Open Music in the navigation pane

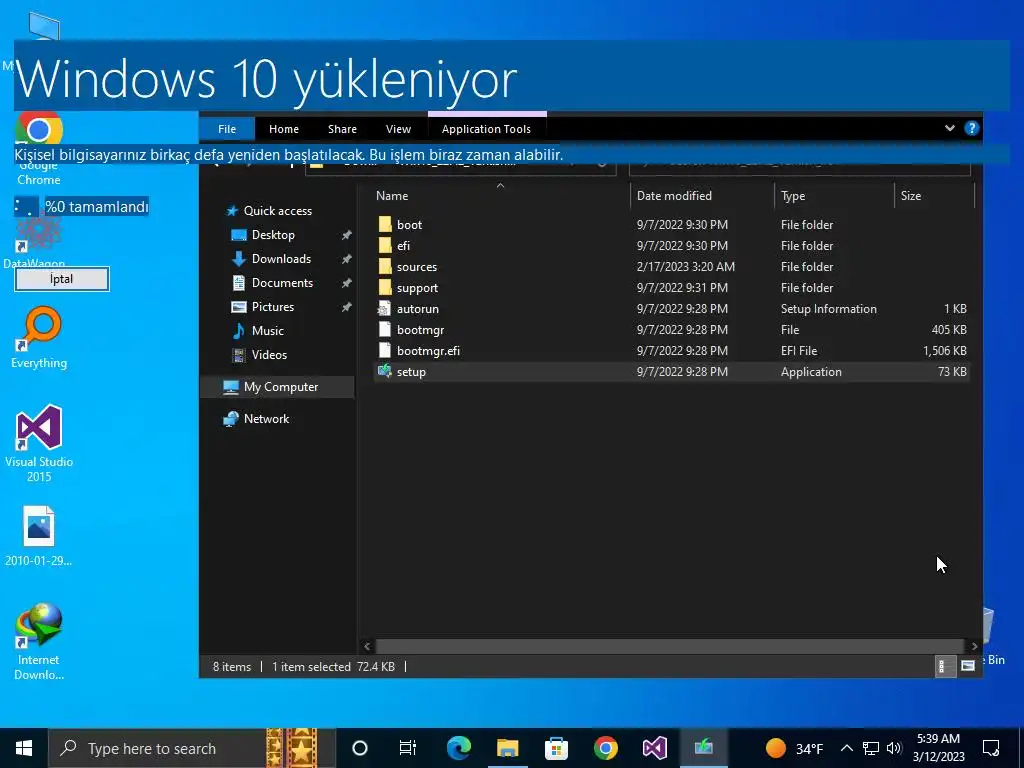coord(267,331)
